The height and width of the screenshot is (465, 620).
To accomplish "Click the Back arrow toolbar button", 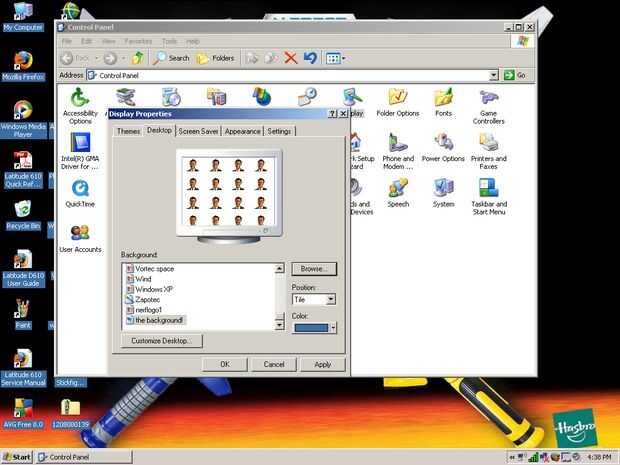I will [75, 58].
